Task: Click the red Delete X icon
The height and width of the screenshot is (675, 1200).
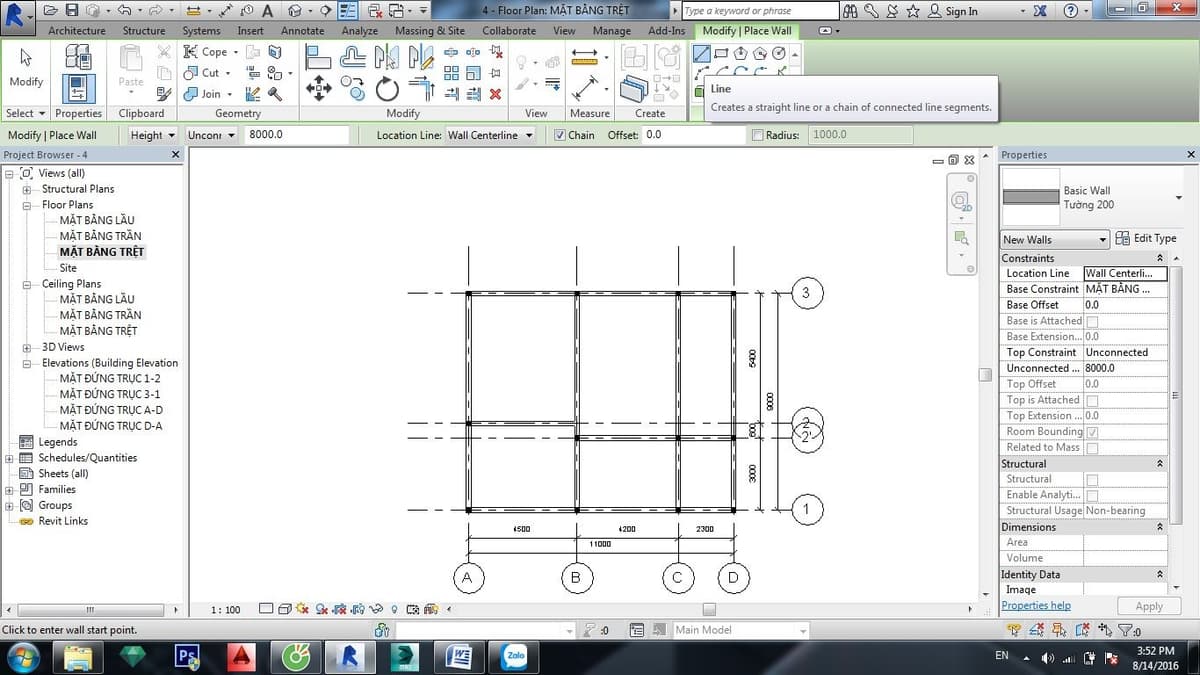Action: 495,94
